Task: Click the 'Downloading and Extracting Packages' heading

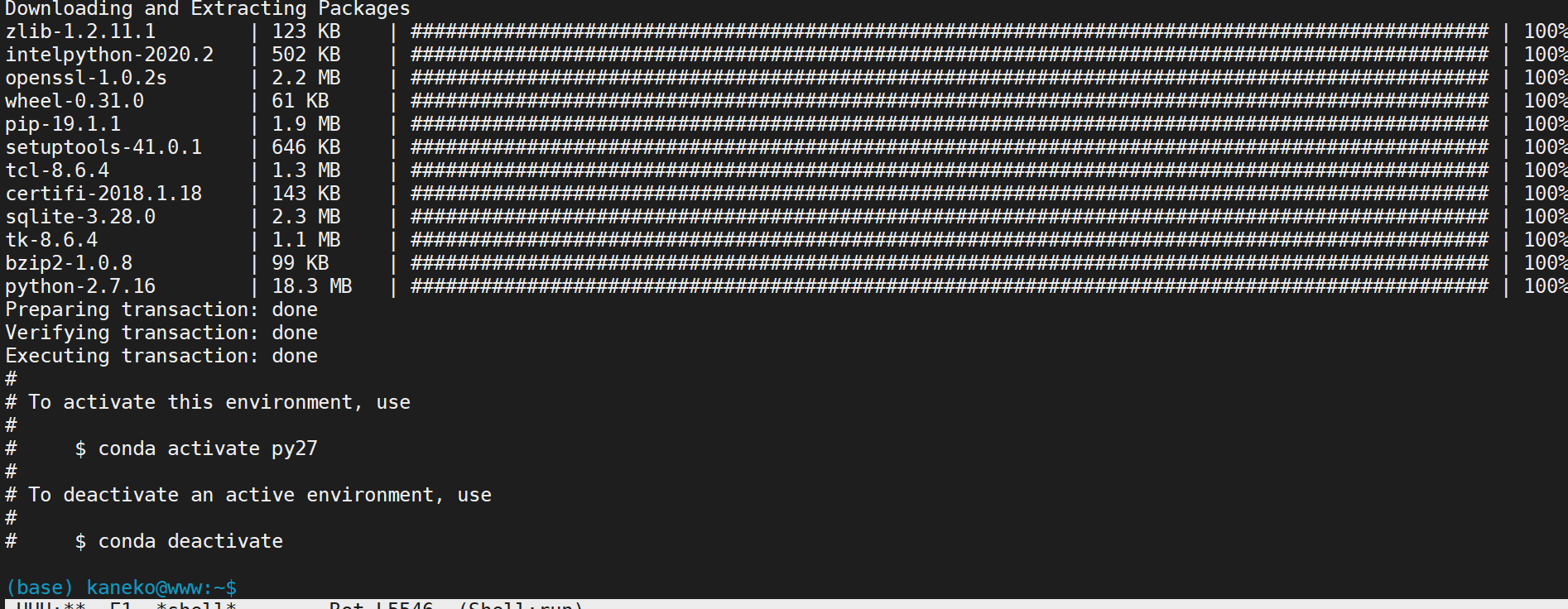Action: (208, 9)
